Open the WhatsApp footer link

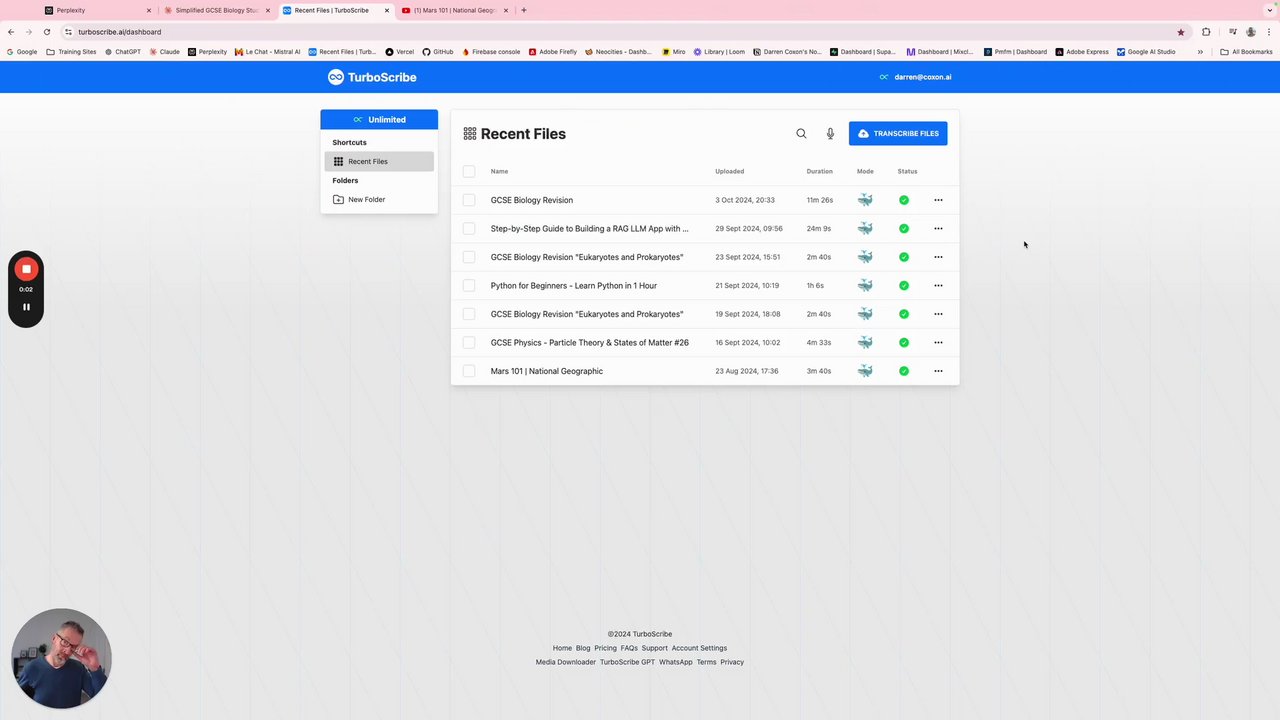(x=676, y=662)
